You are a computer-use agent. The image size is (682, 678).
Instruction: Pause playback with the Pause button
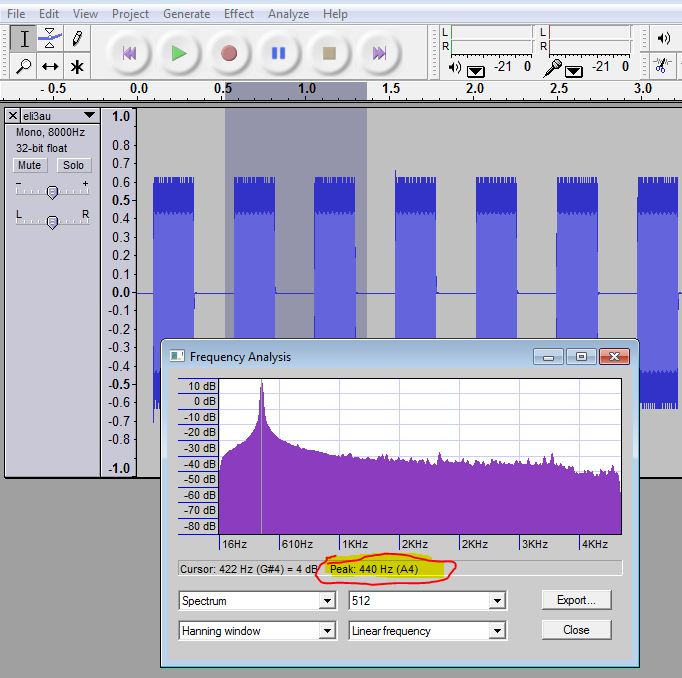pyautogui.click(x=279, y=53)
